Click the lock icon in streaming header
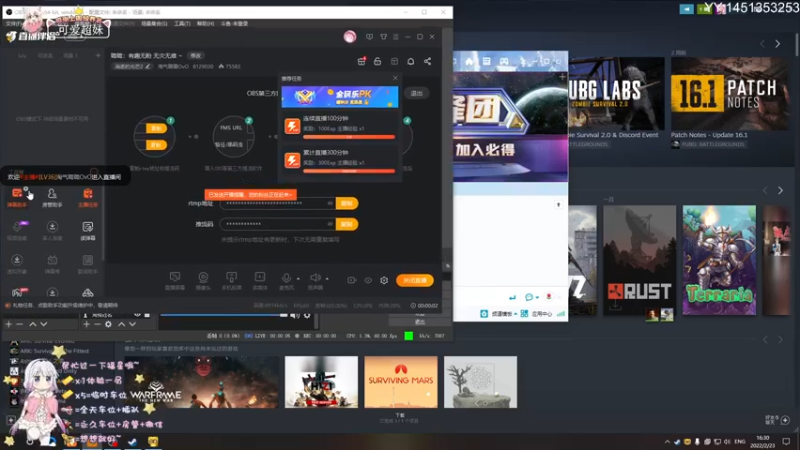This screenshot has width=800, height=450. coord(378,61)
